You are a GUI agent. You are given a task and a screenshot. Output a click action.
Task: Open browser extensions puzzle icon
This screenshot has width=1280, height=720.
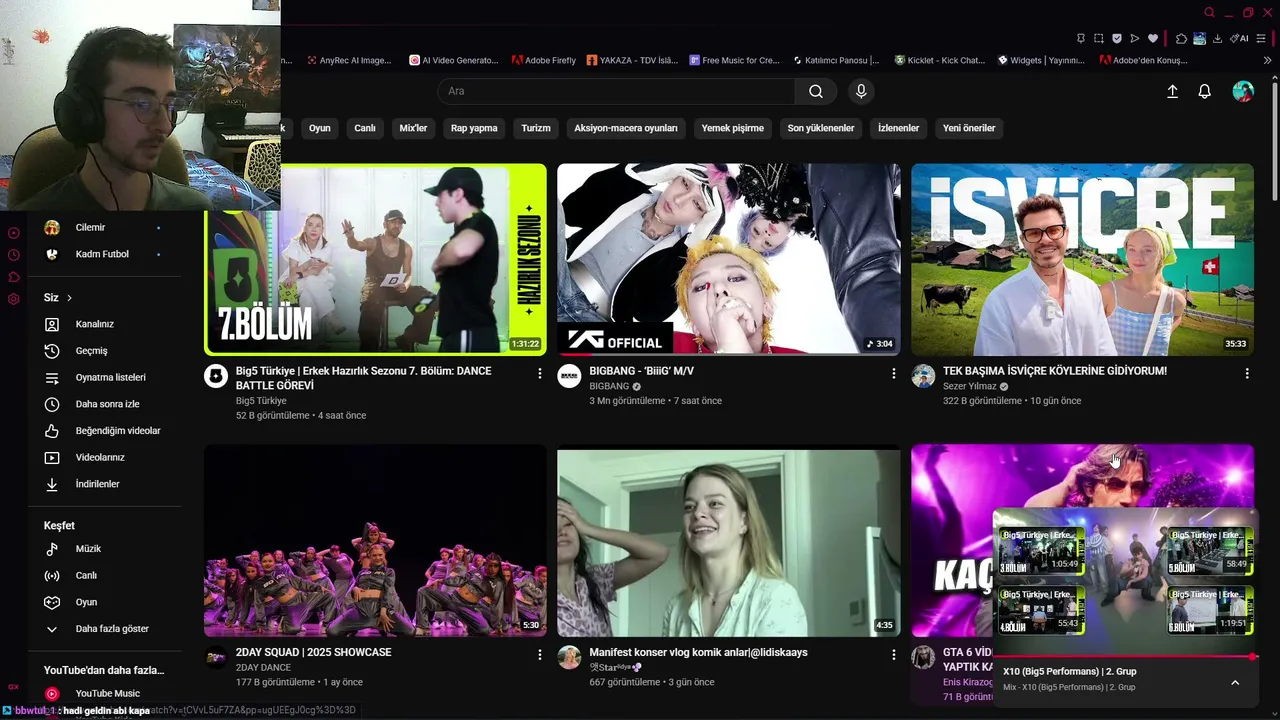click(1181, 38)
